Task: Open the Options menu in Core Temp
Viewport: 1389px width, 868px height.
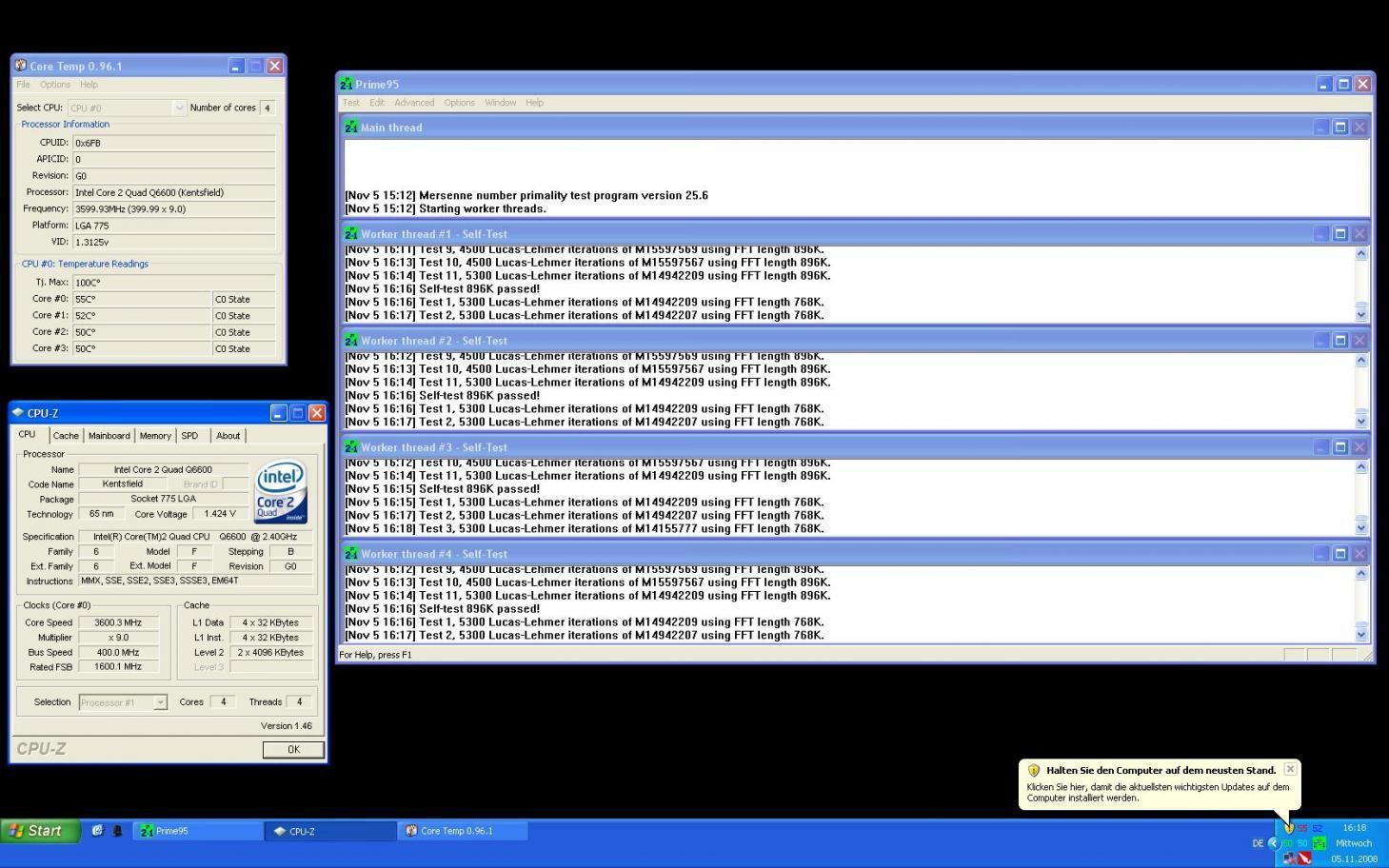Action: pos(54,85)
